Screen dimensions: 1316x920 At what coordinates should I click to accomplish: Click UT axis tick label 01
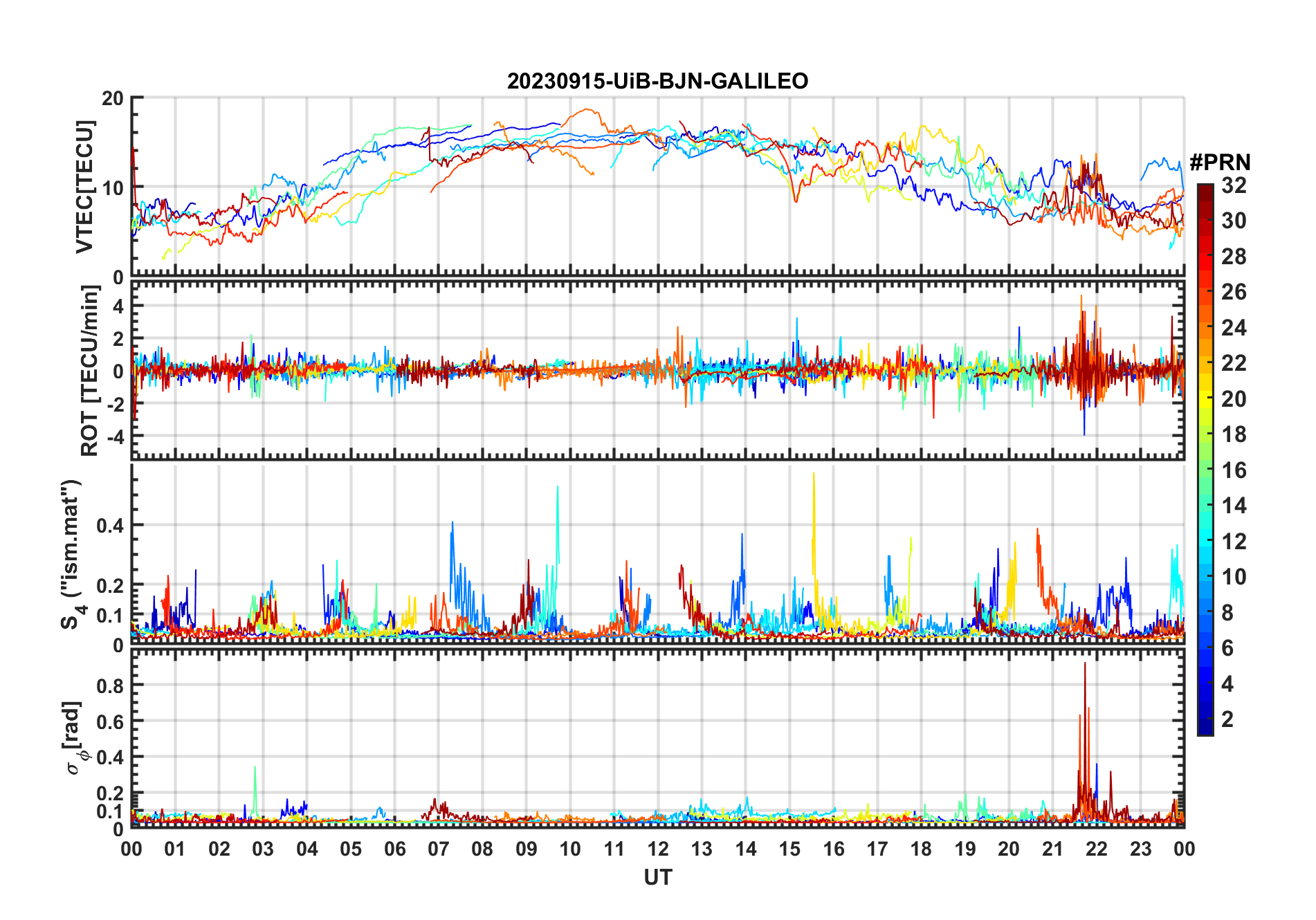175,849
